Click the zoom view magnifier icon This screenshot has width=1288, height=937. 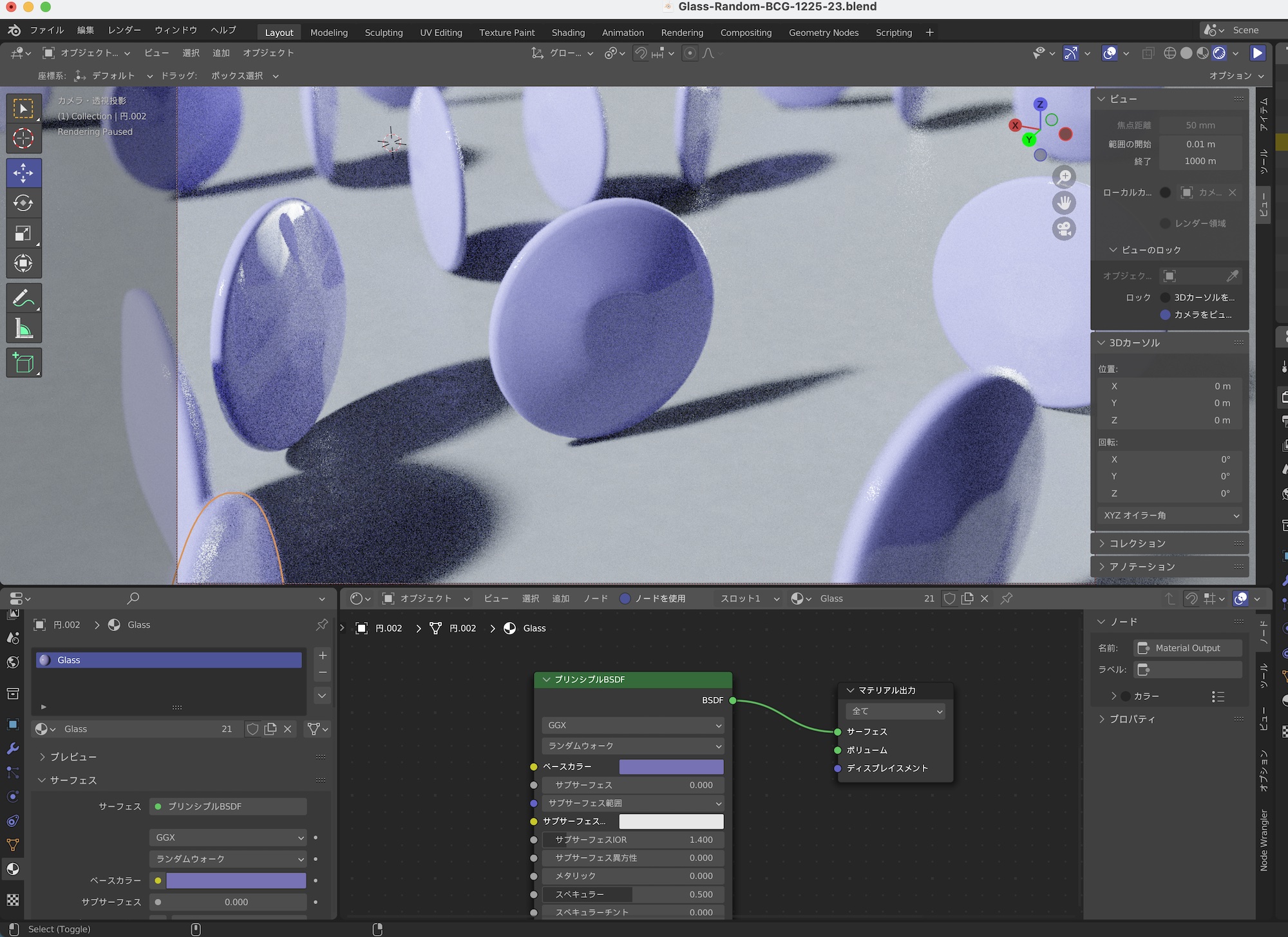tap(1064, 176)
